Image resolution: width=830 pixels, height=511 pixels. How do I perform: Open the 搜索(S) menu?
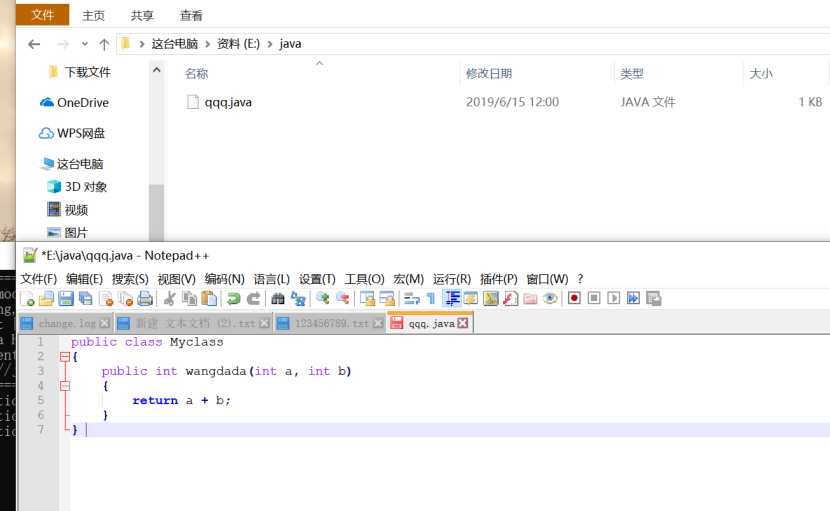pos(130,279)
